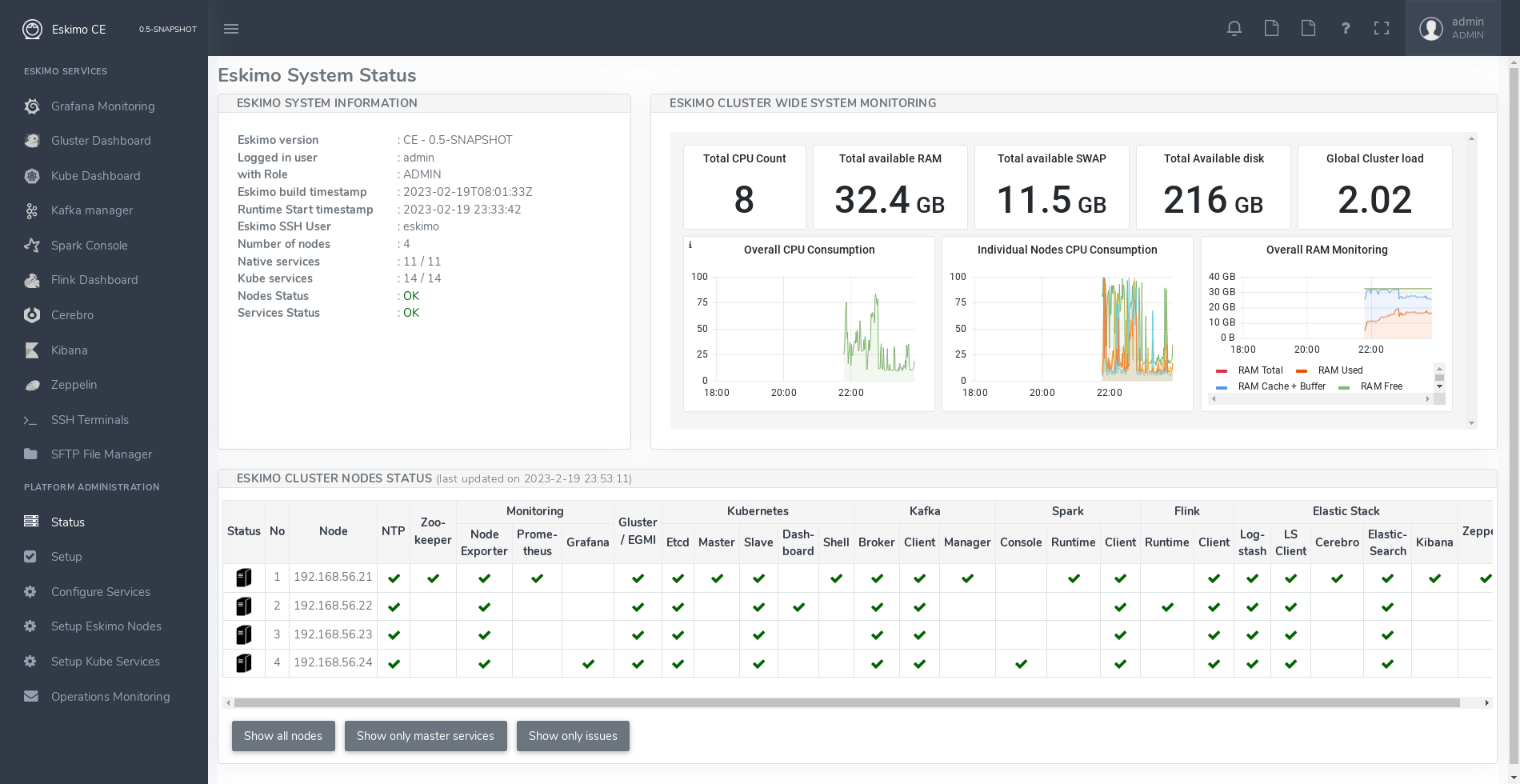Click the admin ADMIN username label
1520x784 pixels.
1468,28
